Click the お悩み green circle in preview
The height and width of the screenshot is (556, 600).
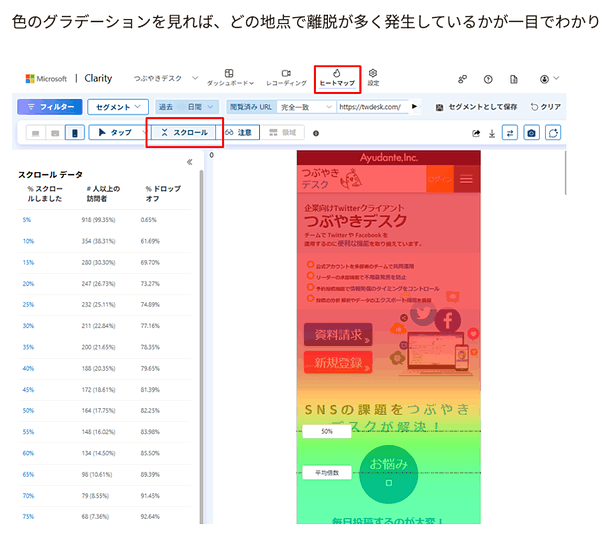coord(388,474)
